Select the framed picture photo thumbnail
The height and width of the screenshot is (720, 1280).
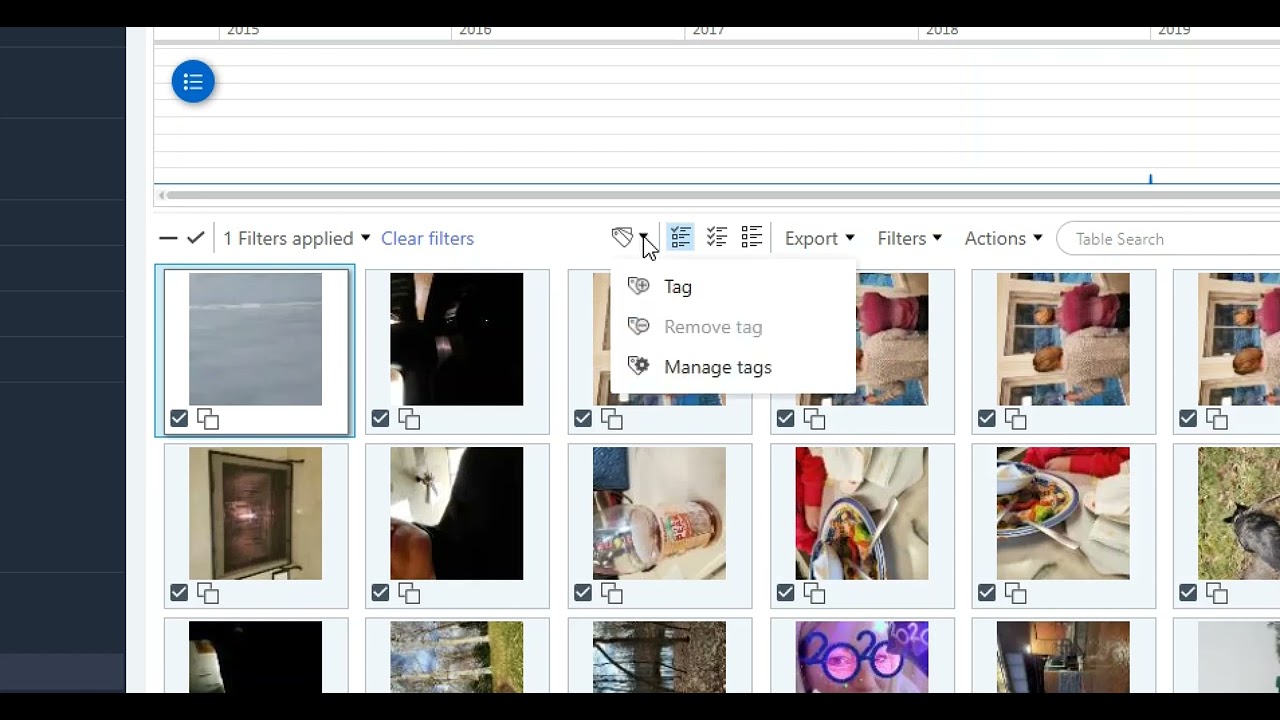coord(256,513)
